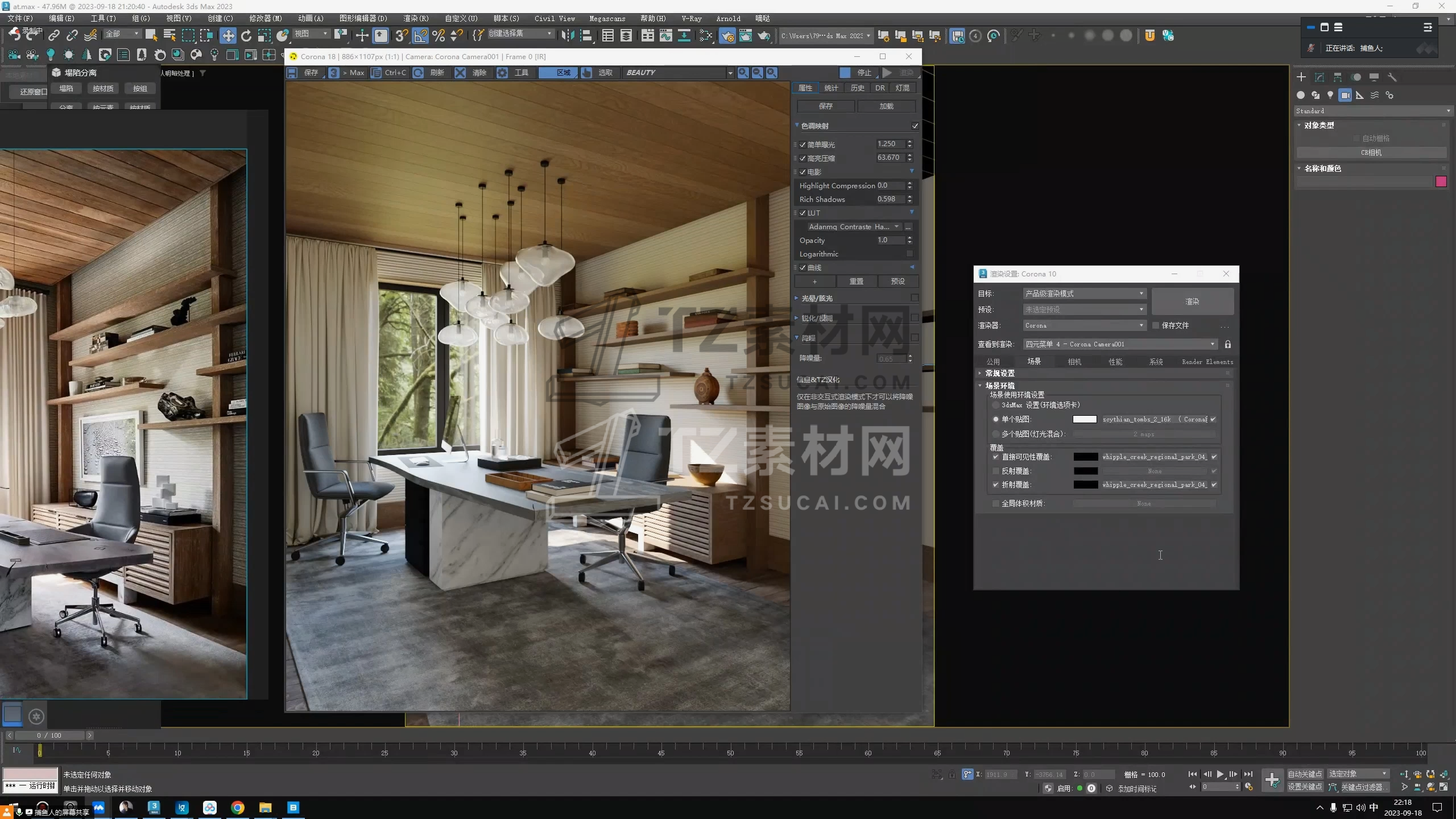Click the lock view icon in render settings
Screen dimensions: 1456x819
(x=1227, y=344)
